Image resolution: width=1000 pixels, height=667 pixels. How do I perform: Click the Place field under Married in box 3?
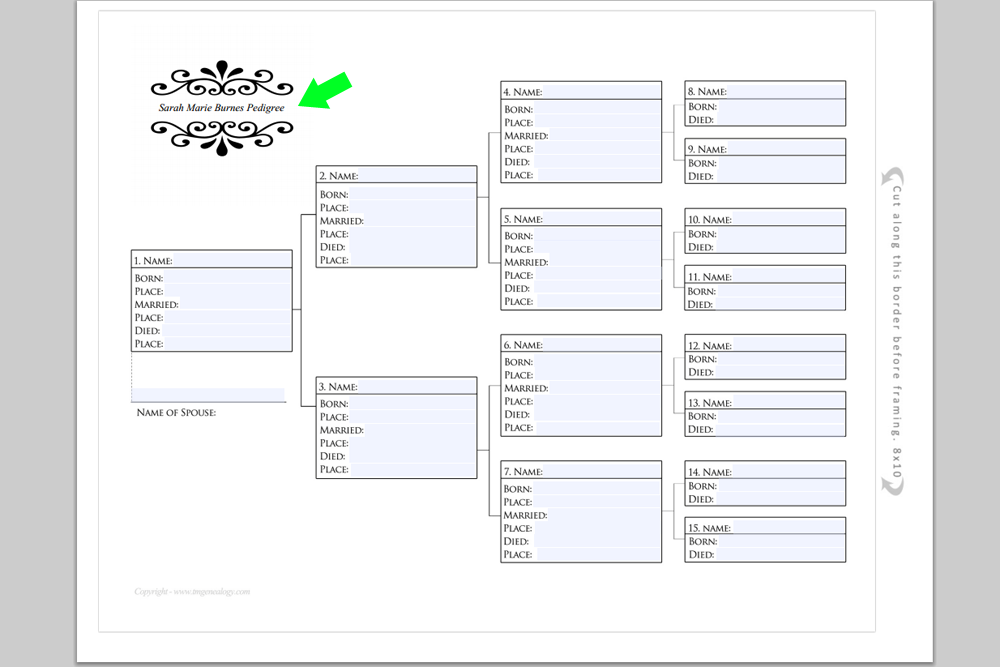(411, 443)
